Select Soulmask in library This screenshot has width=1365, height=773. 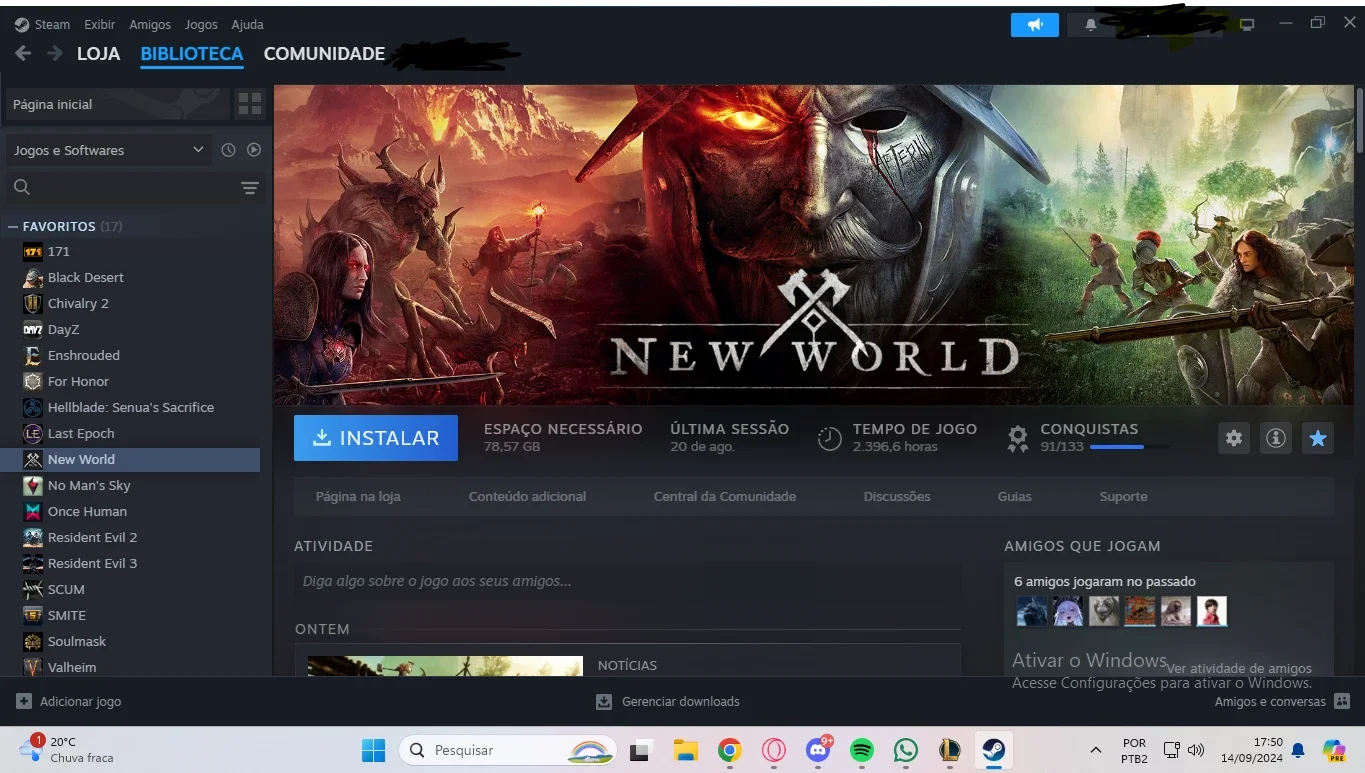[x=77, y=642]
